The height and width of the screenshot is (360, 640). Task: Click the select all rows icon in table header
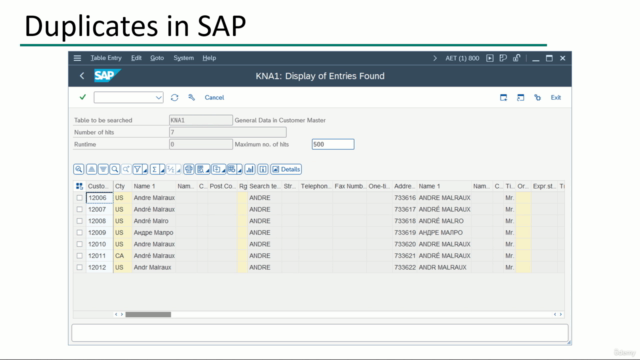79,186
